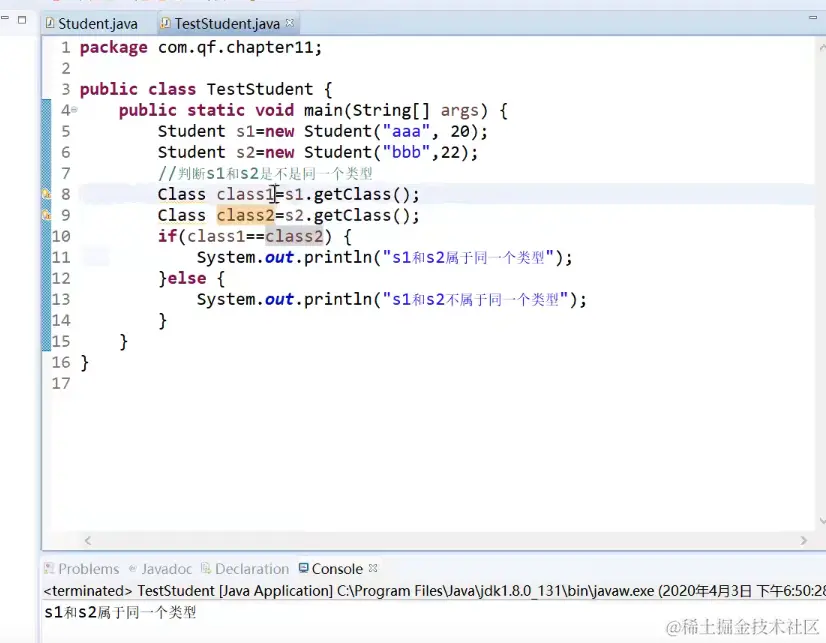Click the Chinese comment on line 7
The height and width of the screenshot is (643, 826).
pos(266,174)
